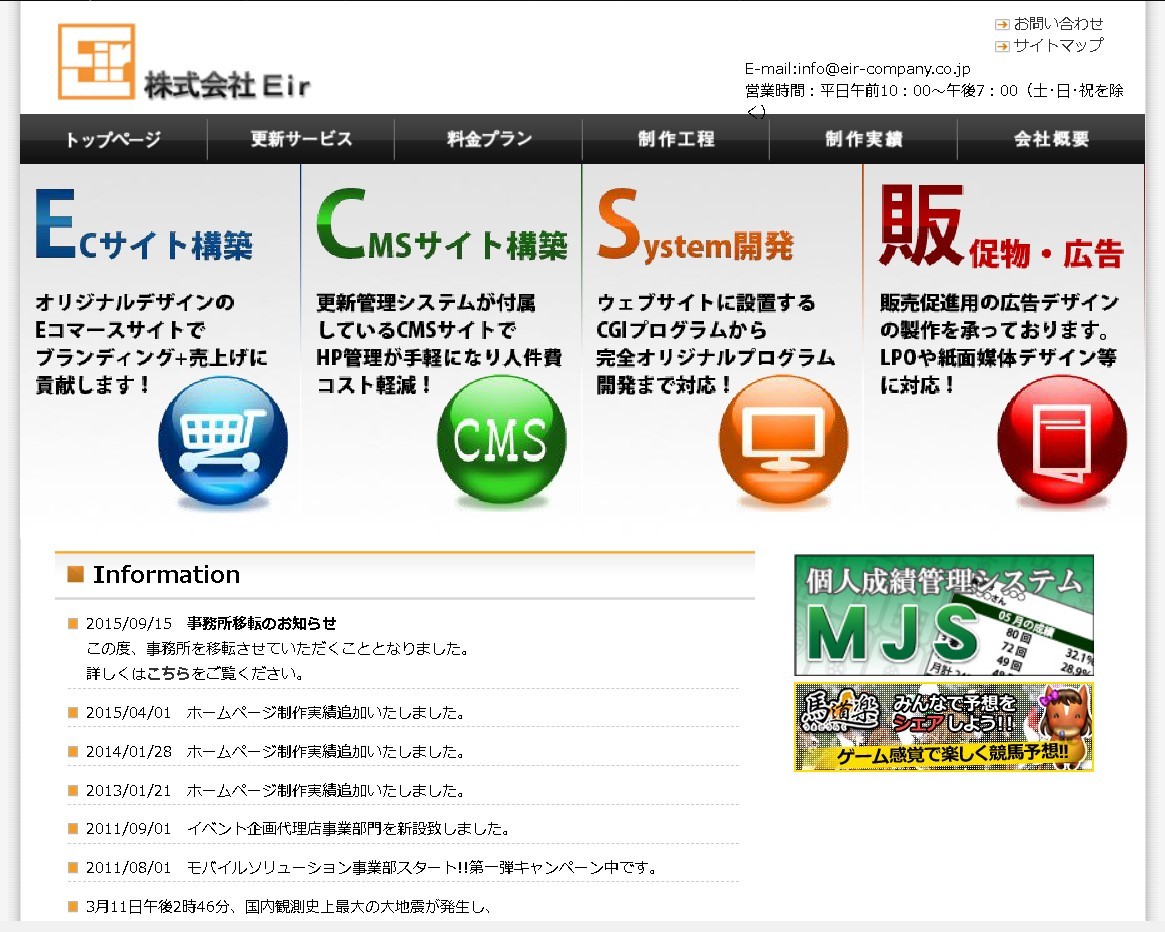Open the MJS 個人成績管理システム banner
Image resolution: width=1165 pixels, height=932 pixels.
pyautogui.click(x=943, y=615)
